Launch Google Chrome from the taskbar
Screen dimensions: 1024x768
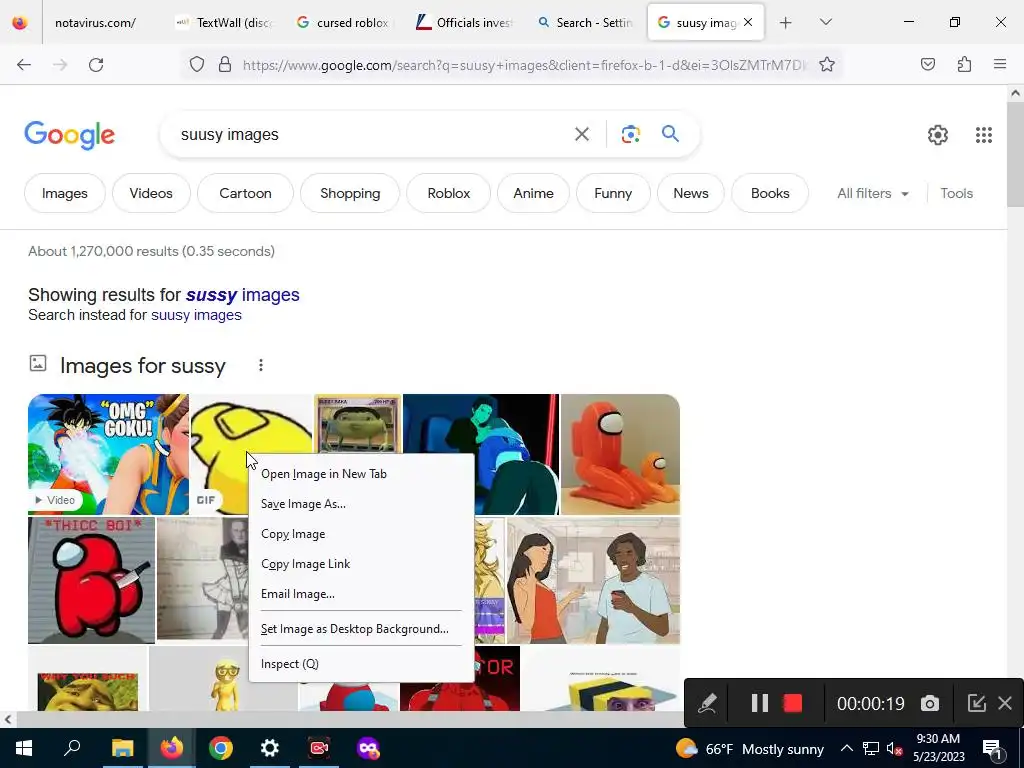(221, 748)
